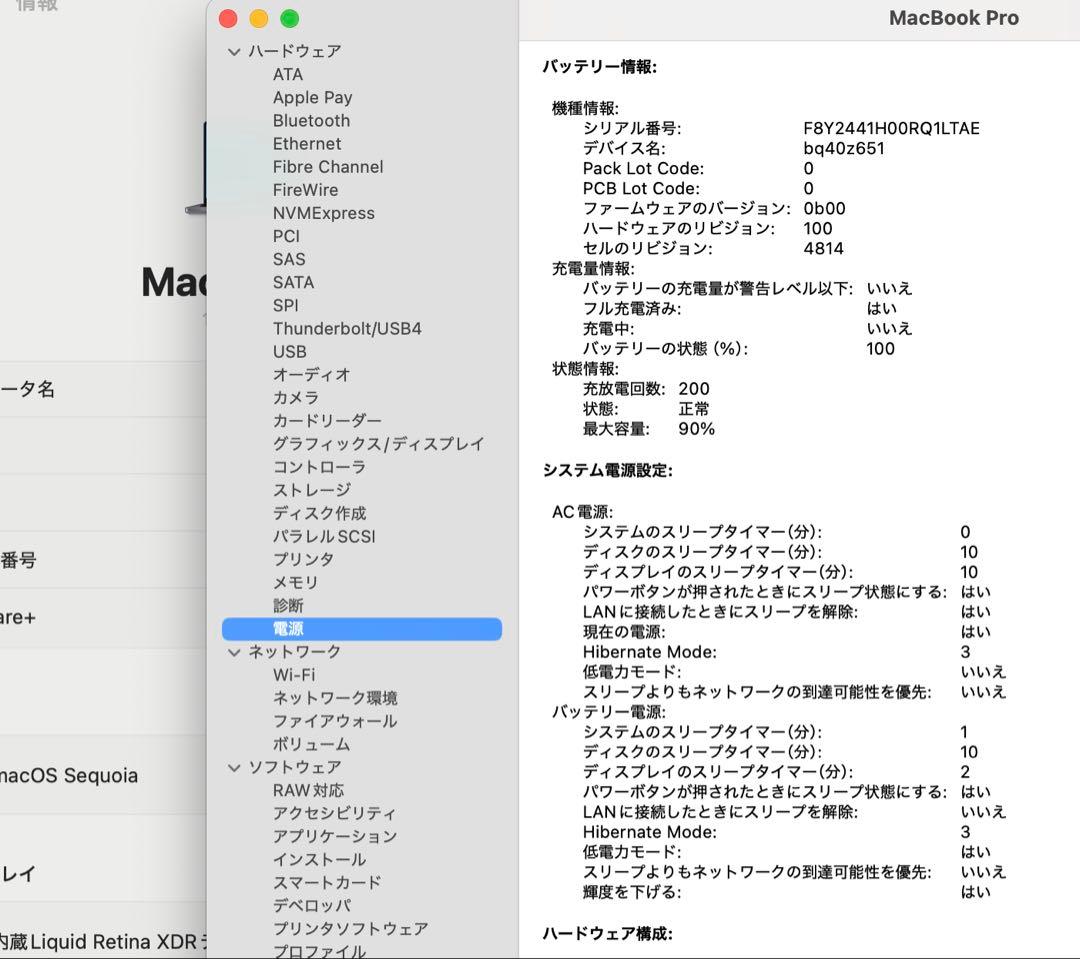1080x959 pixels.
Task: Click the battery serial number F8Y2441H00RQ1LTAE
Action: [891, 129]
